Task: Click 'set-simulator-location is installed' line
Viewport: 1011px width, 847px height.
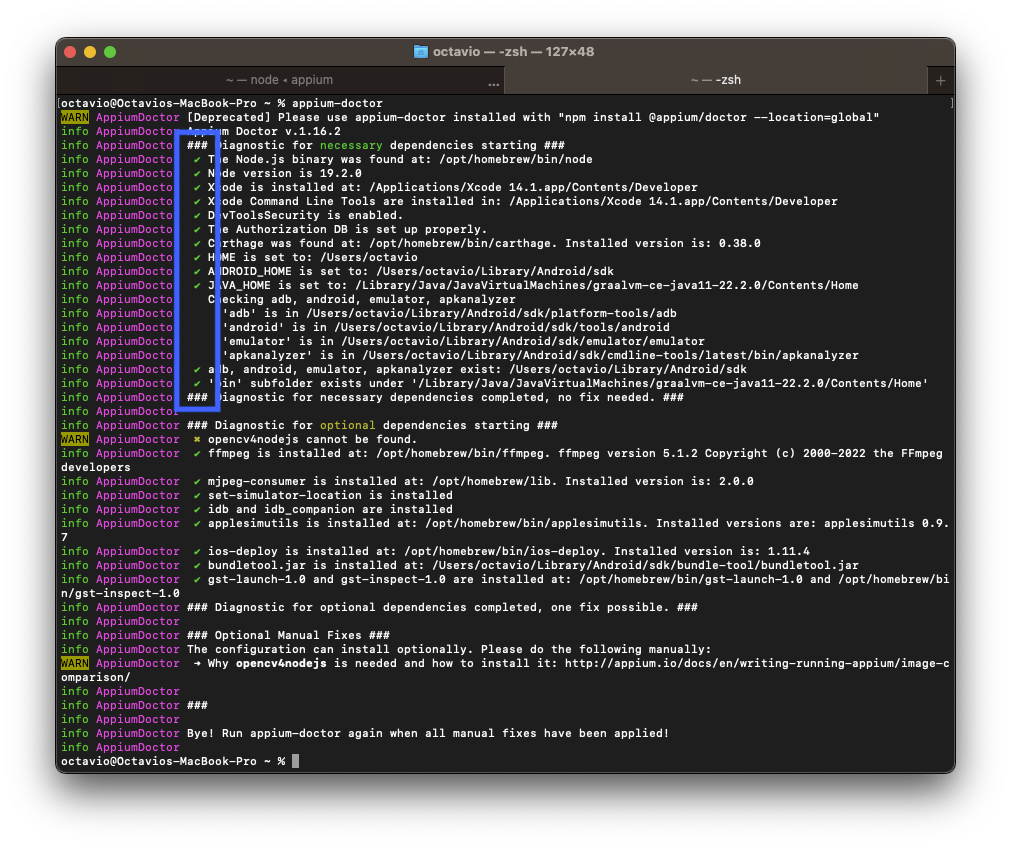Action: click(330, 495)
